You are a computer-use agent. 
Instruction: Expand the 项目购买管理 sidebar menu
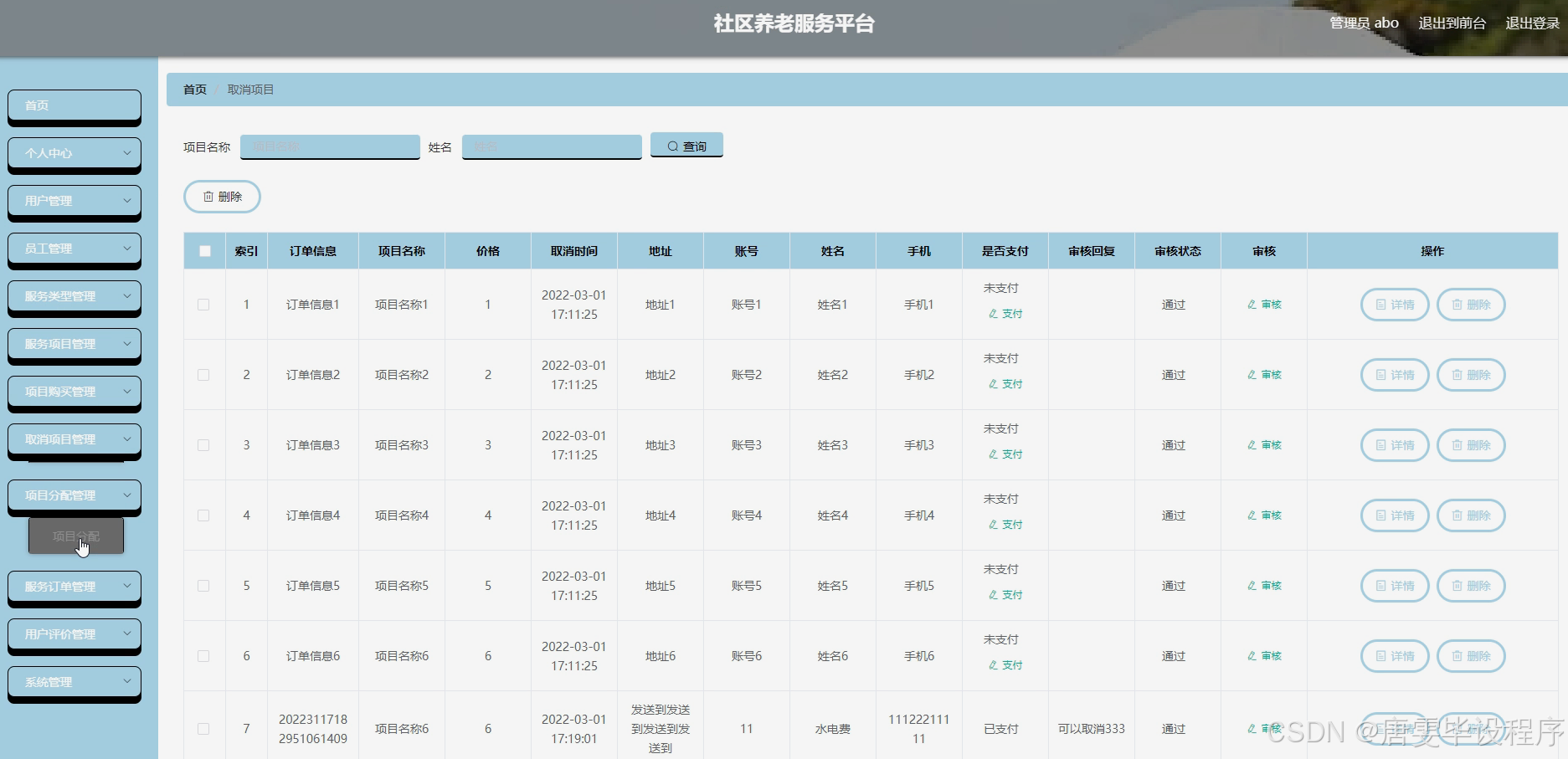coord(75,392)
